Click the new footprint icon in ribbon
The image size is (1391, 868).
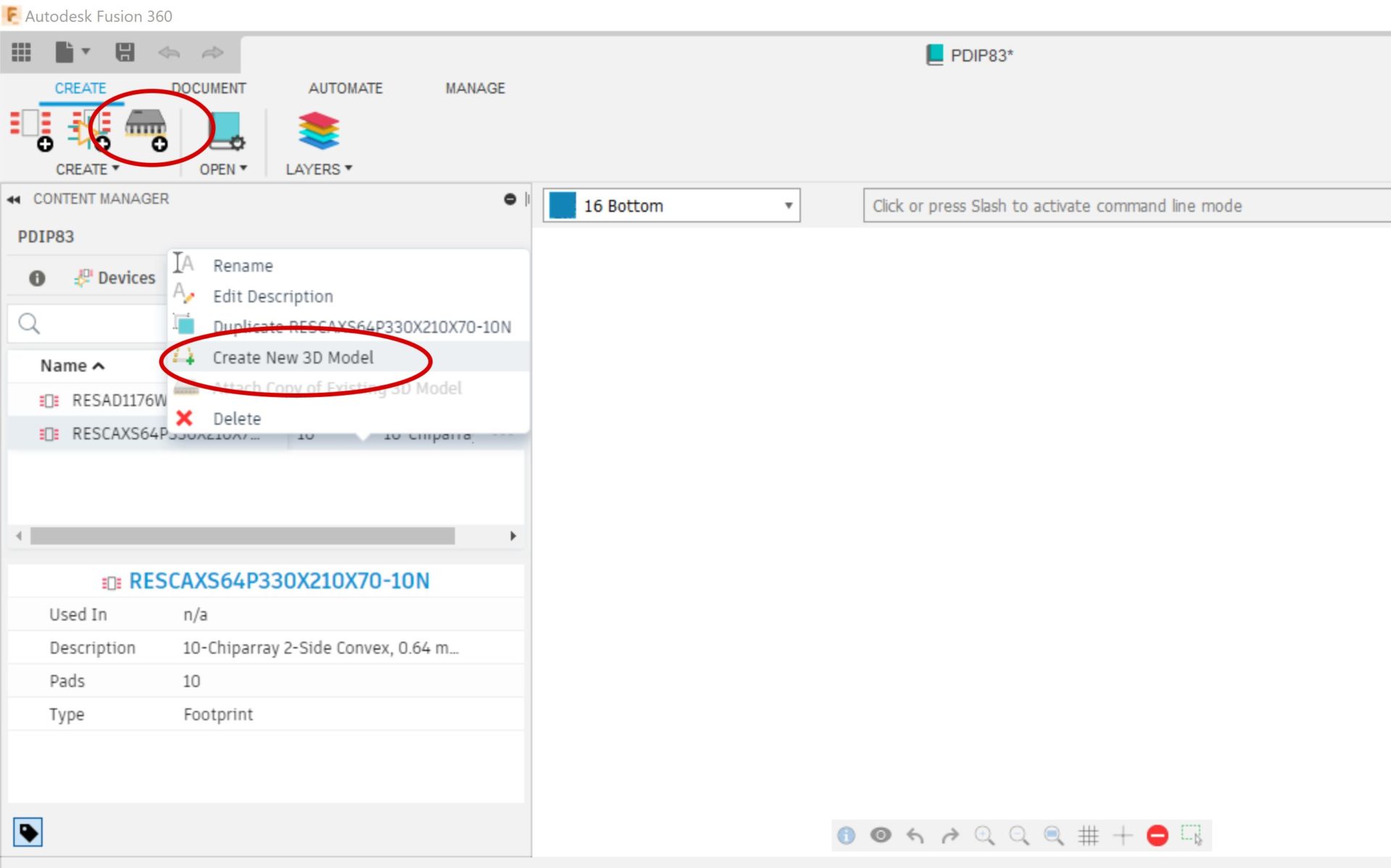point(30,129)
